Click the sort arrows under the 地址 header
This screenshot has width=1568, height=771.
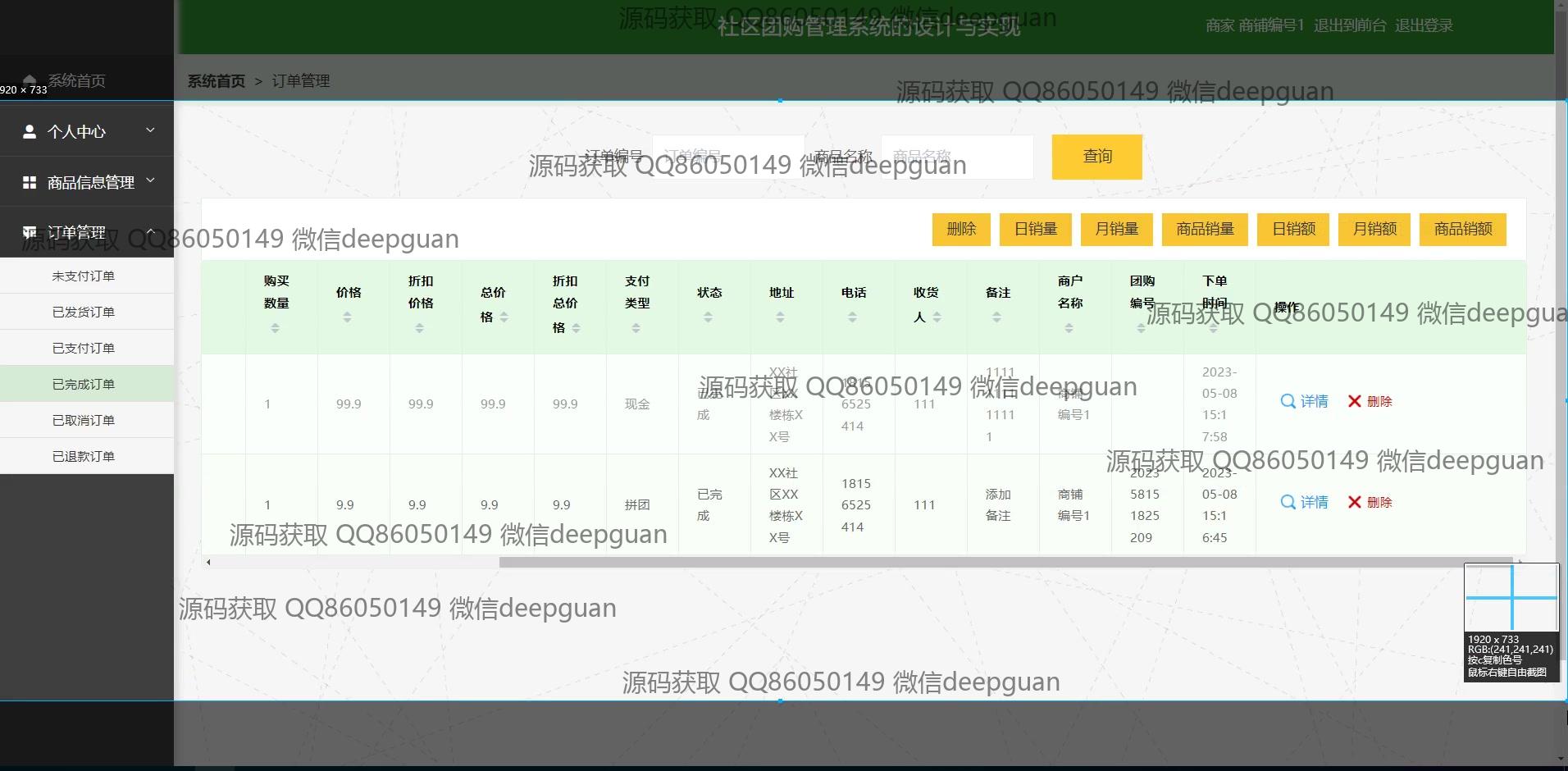(x=780, y=317)
